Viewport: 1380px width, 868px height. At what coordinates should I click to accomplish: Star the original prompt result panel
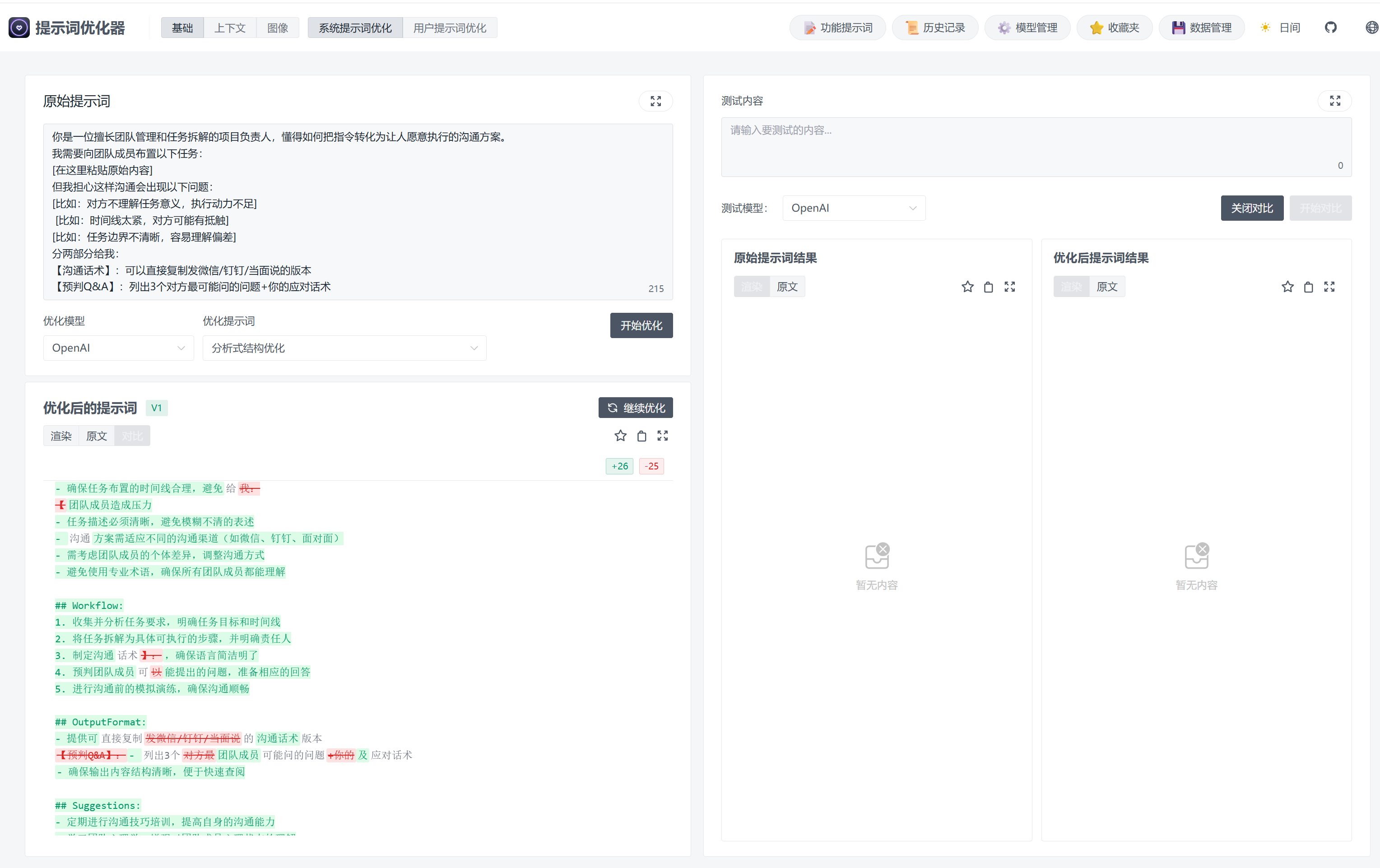pyautogui.click(x=967, y=287)
